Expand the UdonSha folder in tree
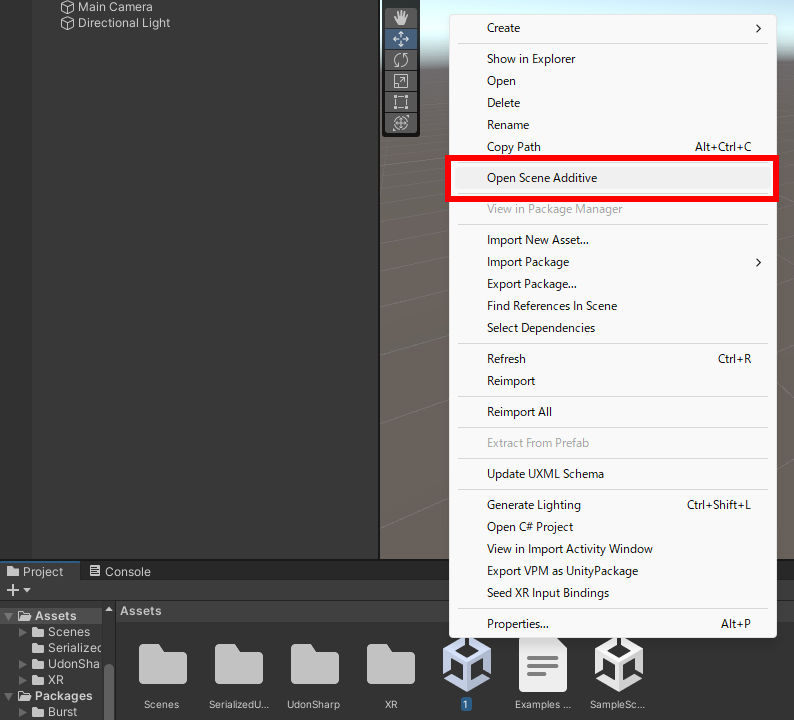Viewport: 794px width, 720px height. pos(22,664)
